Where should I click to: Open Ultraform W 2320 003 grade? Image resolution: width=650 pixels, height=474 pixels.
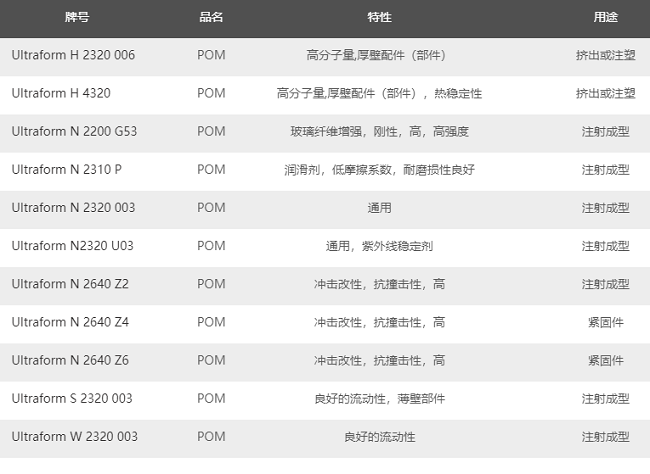click(75, 436)
